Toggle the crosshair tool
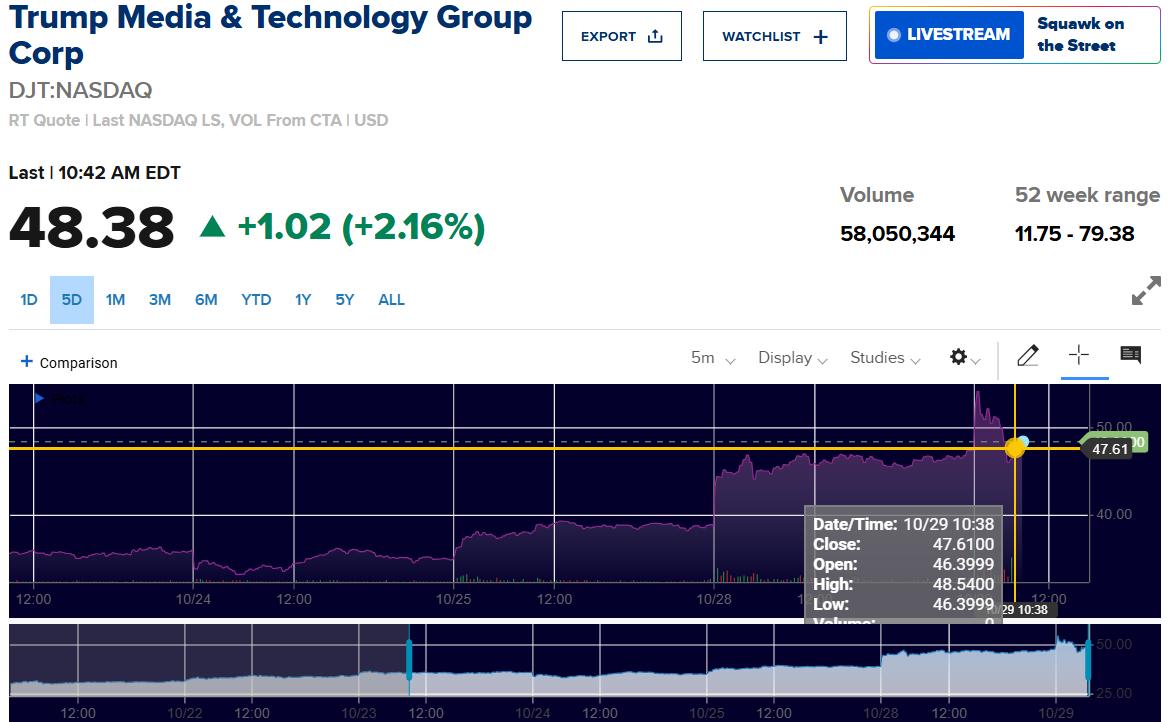This screenshot has height=722, width=1169. pos(1078,355)
